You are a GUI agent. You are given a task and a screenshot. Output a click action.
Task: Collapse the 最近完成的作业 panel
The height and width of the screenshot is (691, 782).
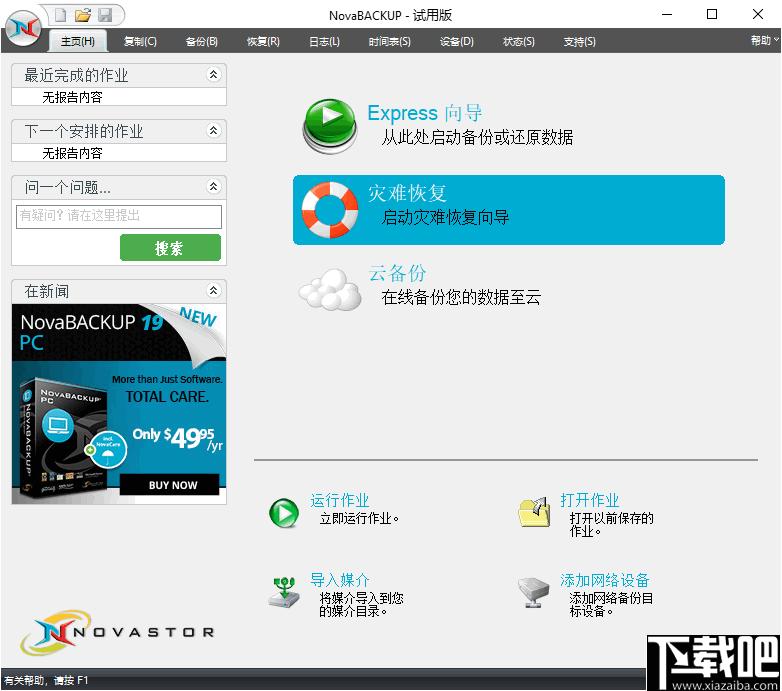click(213, 75)
